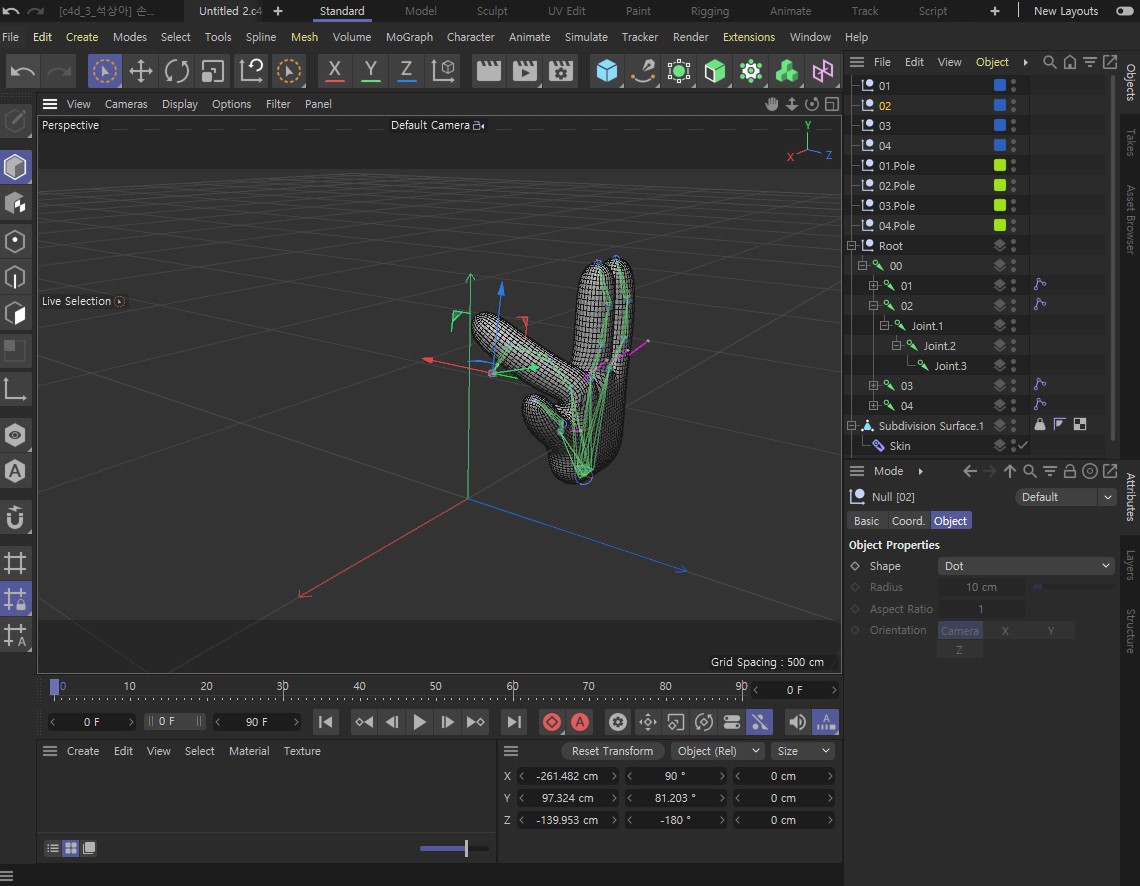The height and width of the screenshot is (886, 1140).
Task: Activate the Rotate tool
Action: click(177, 71)
